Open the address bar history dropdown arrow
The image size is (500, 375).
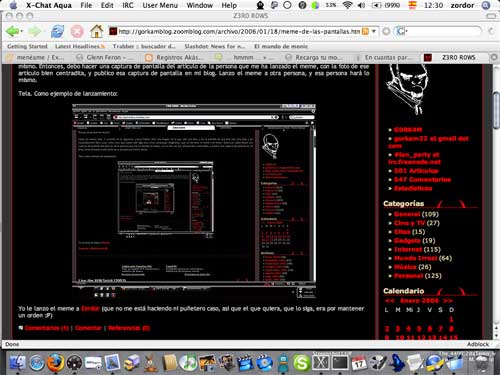point(374,31)
